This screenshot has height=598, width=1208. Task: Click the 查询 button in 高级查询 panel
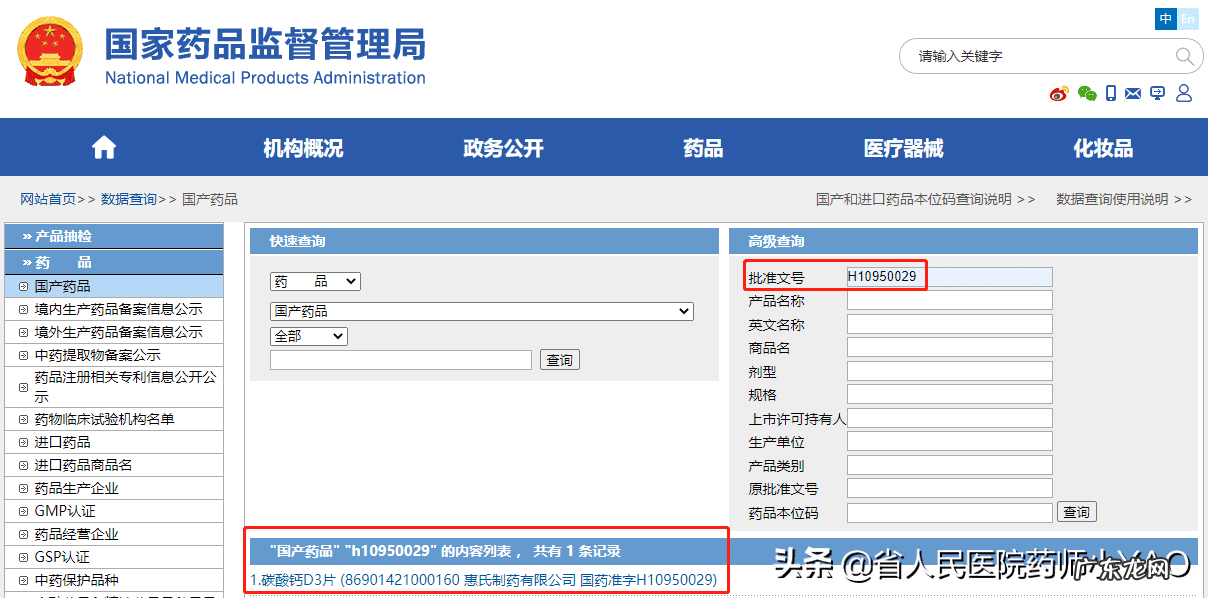click(1076, 511)
